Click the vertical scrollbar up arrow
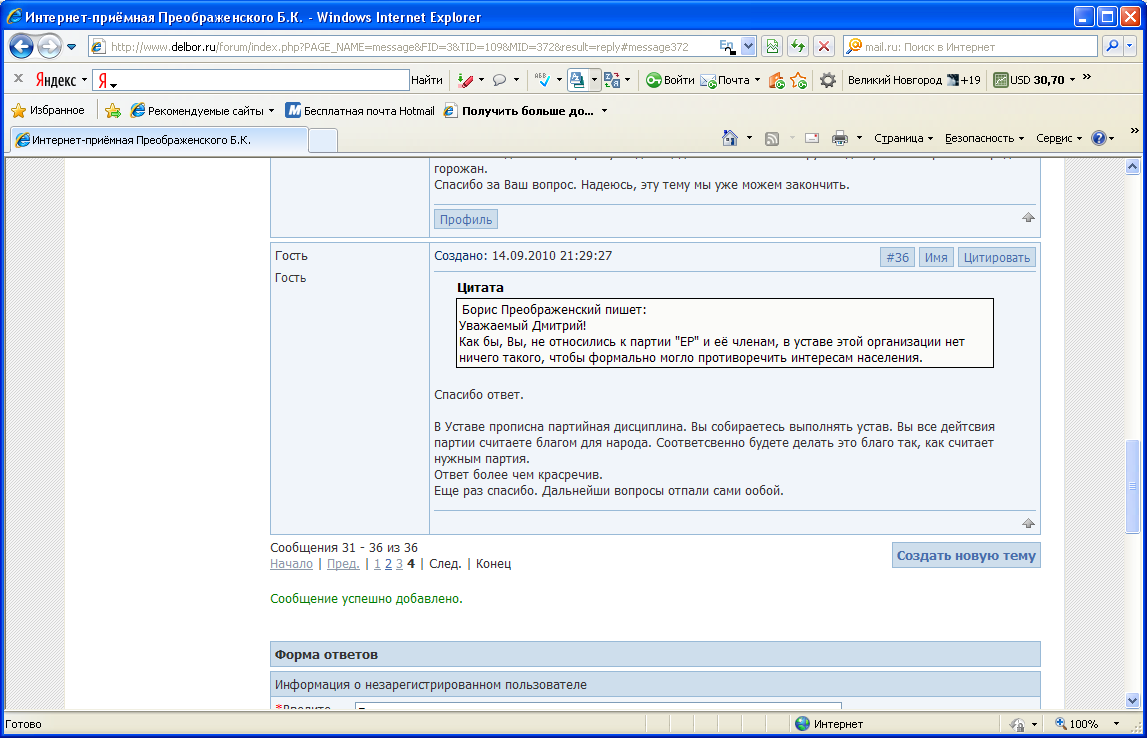The image size is (1147, 738). [1132, 167]
